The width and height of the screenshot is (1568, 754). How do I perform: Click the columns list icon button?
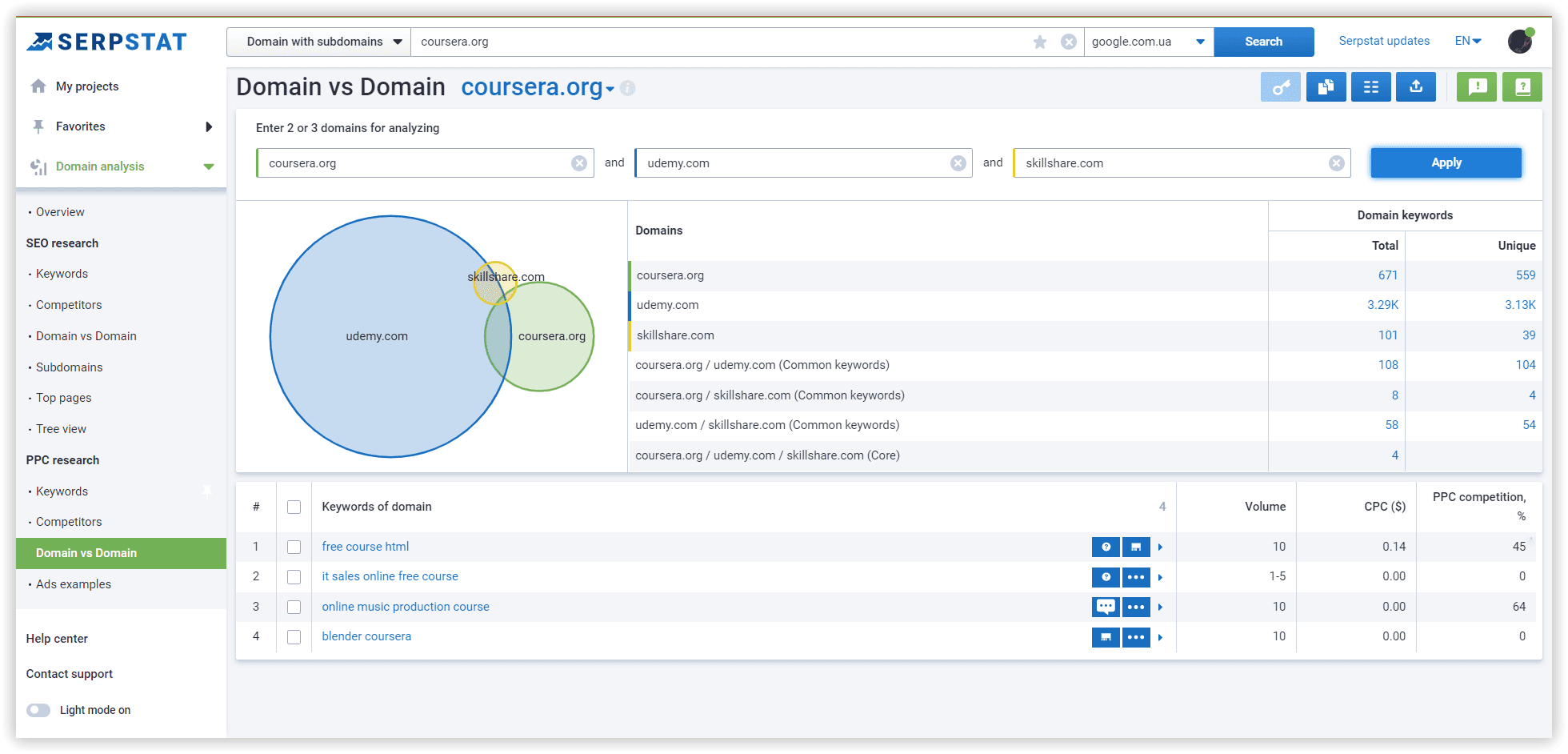pos(1371,86)
